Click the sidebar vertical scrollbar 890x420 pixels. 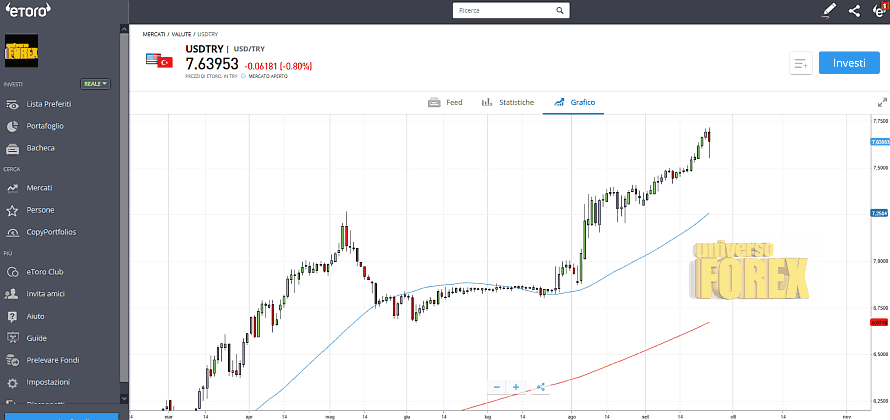click(x=124, y=200)
